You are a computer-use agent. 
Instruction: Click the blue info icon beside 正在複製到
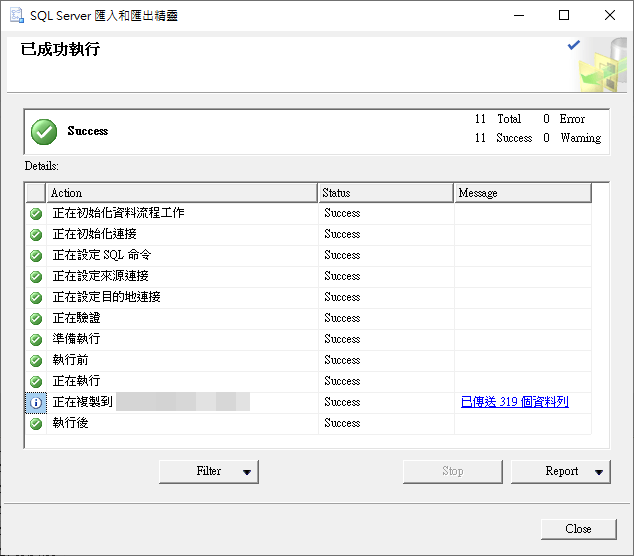pyautogui.click(x=36, y=402)
